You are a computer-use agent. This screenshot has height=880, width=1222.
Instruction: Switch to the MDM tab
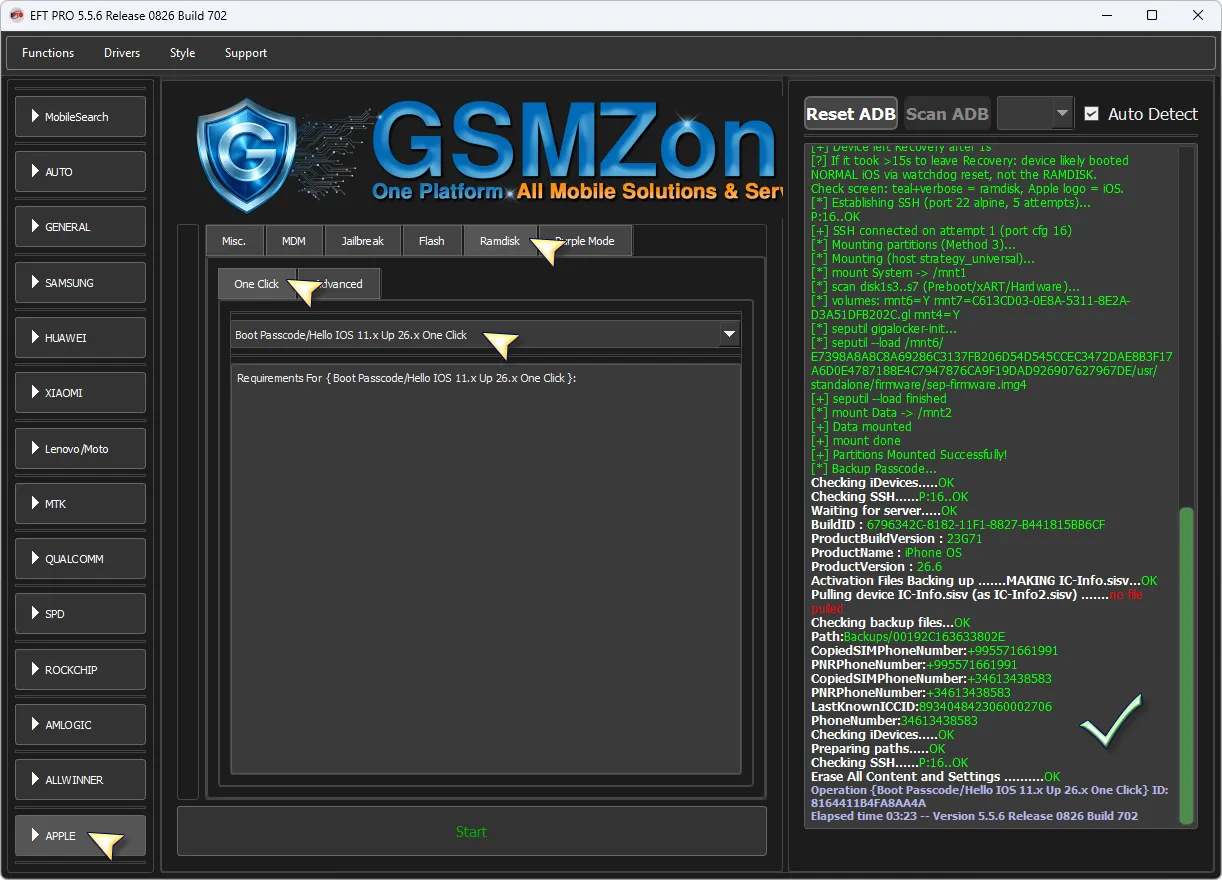[x=294, y=241]
